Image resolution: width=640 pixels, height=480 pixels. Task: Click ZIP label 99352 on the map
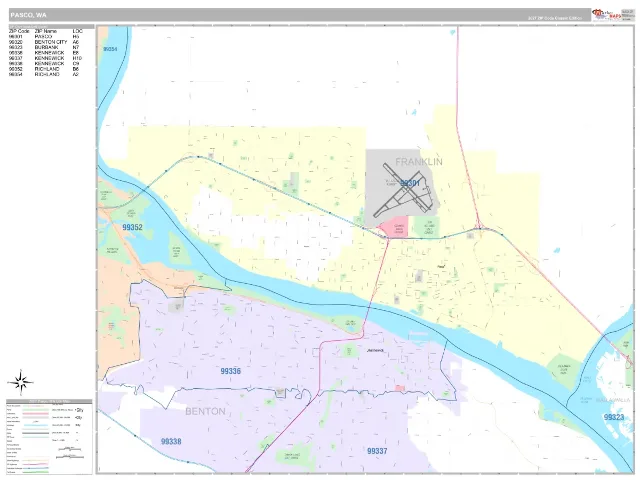pyautogui.click(x=133, y=227)
